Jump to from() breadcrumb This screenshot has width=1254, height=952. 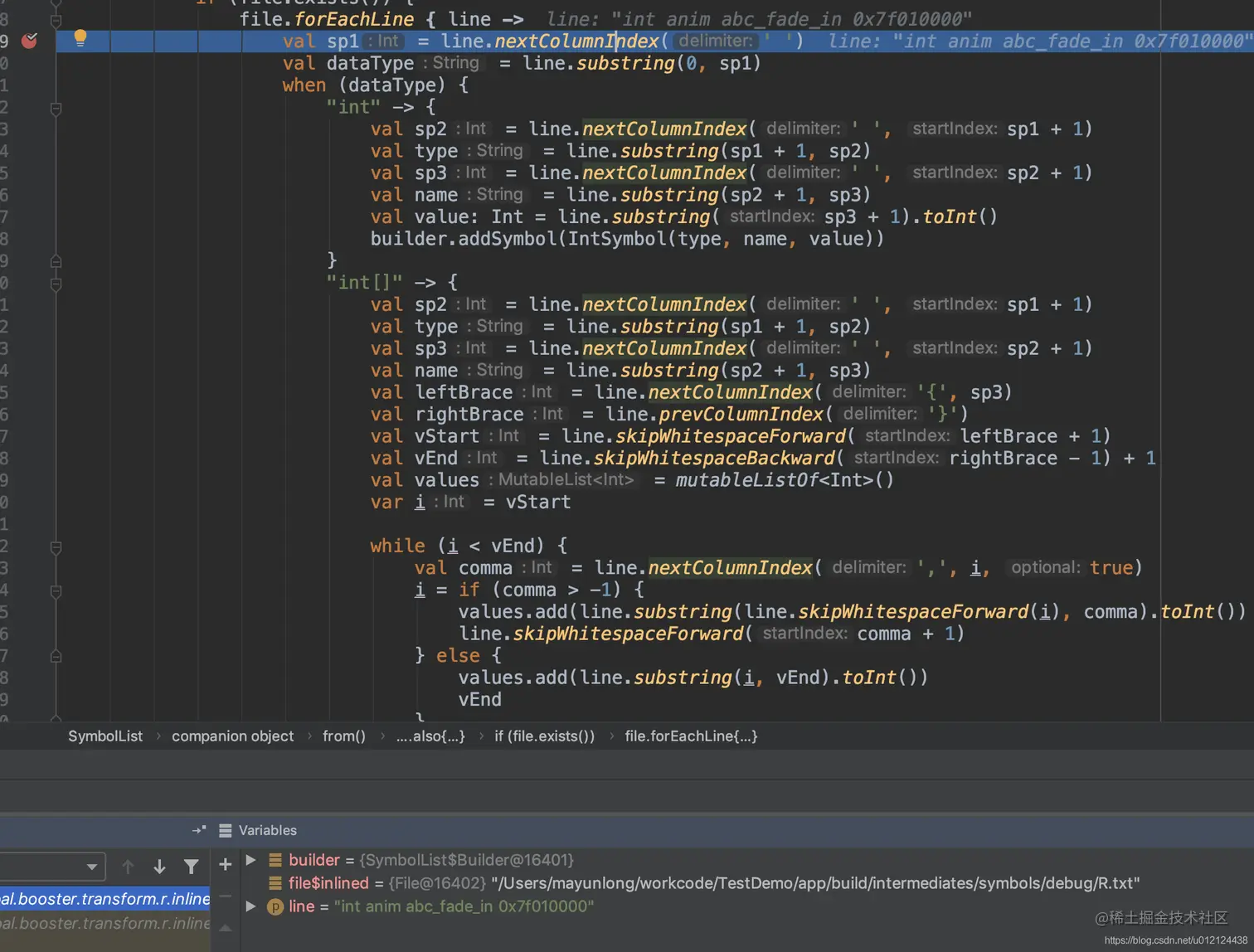pyautogui.click(x=343, y=736)
